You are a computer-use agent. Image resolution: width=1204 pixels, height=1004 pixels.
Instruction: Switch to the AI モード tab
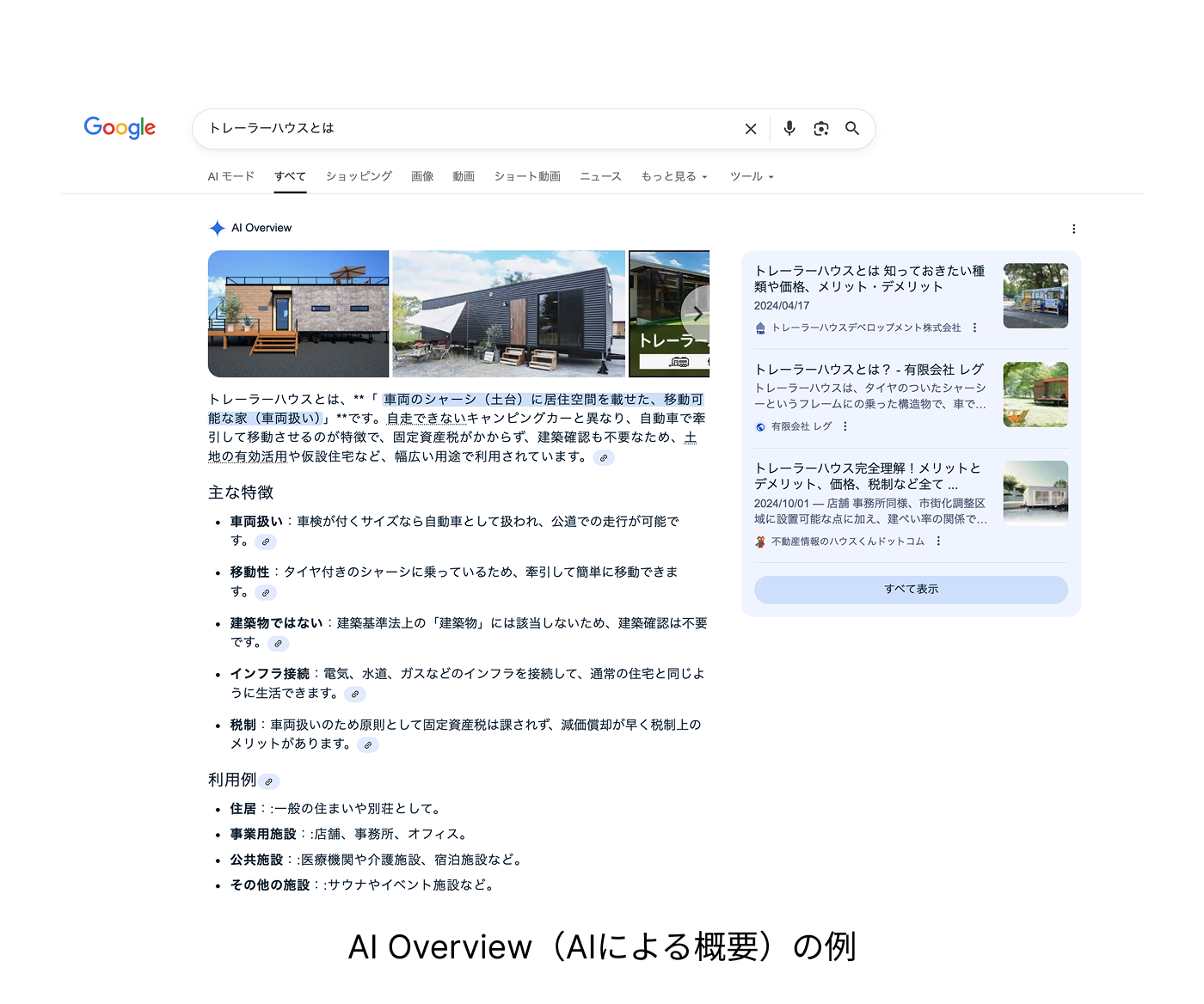pyautogui.click(x=230, y=176)
